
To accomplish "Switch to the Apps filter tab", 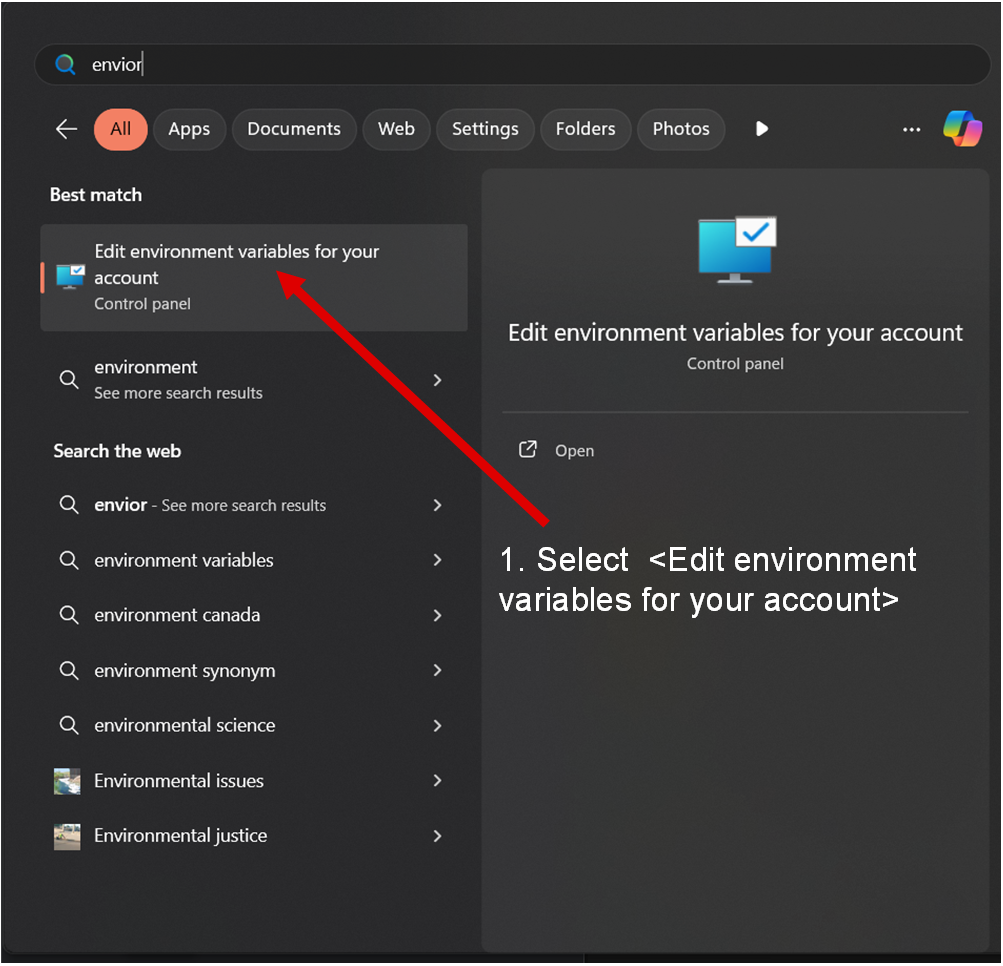I will (x=189, y=129).
